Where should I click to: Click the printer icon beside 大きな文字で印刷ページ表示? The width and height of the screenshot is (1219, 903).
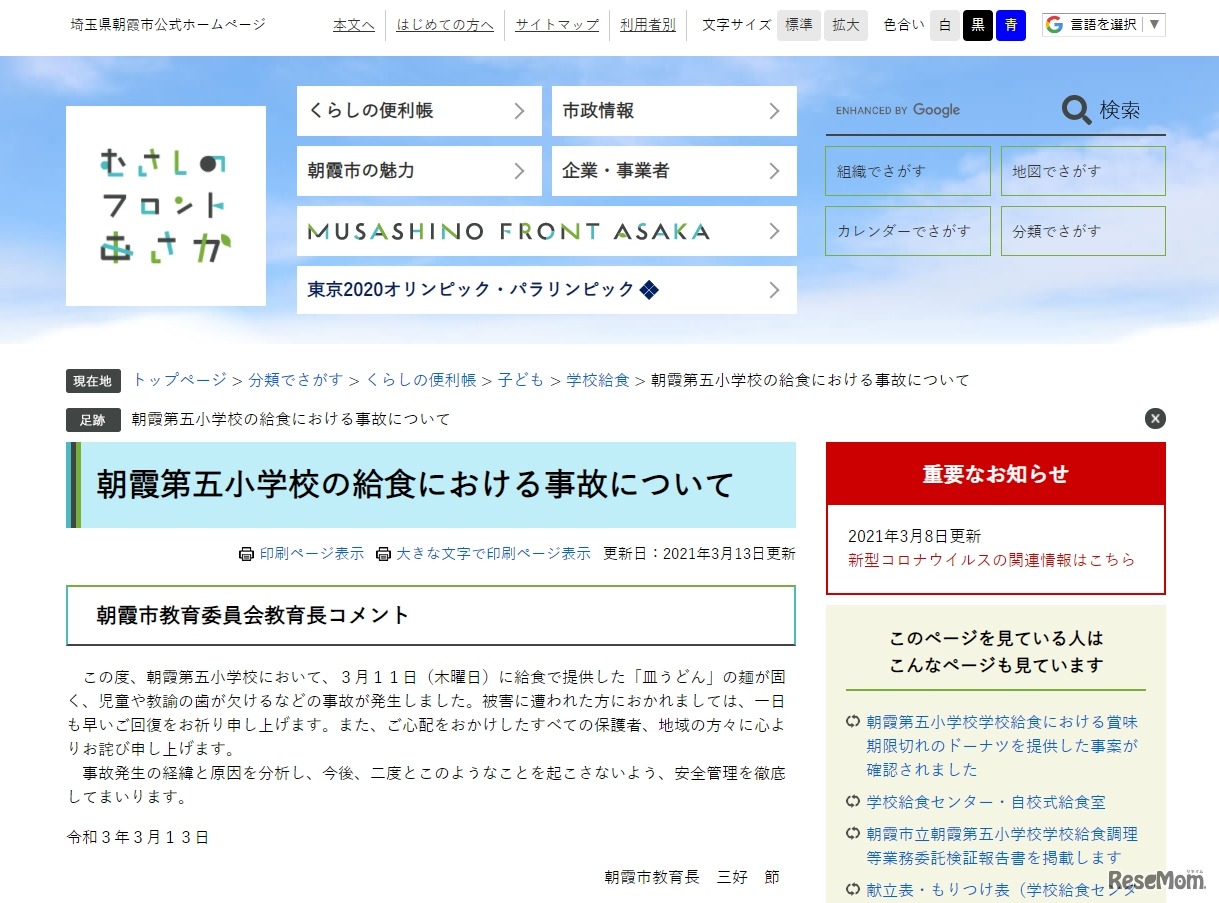[383, 554]
